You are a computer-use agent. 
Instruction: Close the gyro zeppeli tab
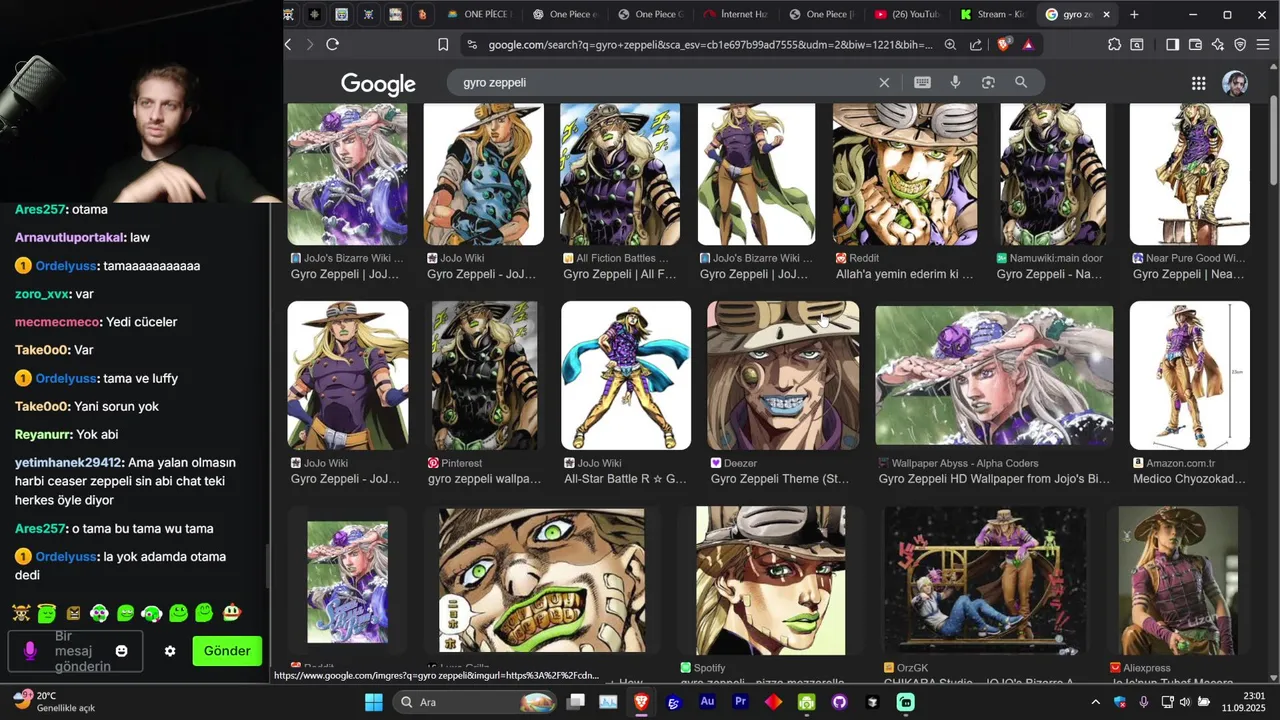tap(1106, 15)
